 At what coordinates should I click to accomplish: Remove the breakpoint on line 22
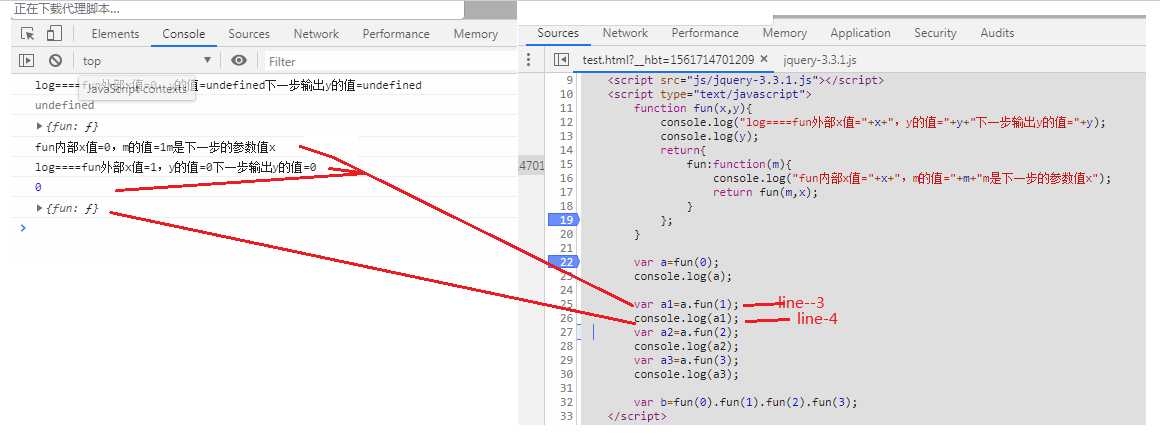click(564, 261)
